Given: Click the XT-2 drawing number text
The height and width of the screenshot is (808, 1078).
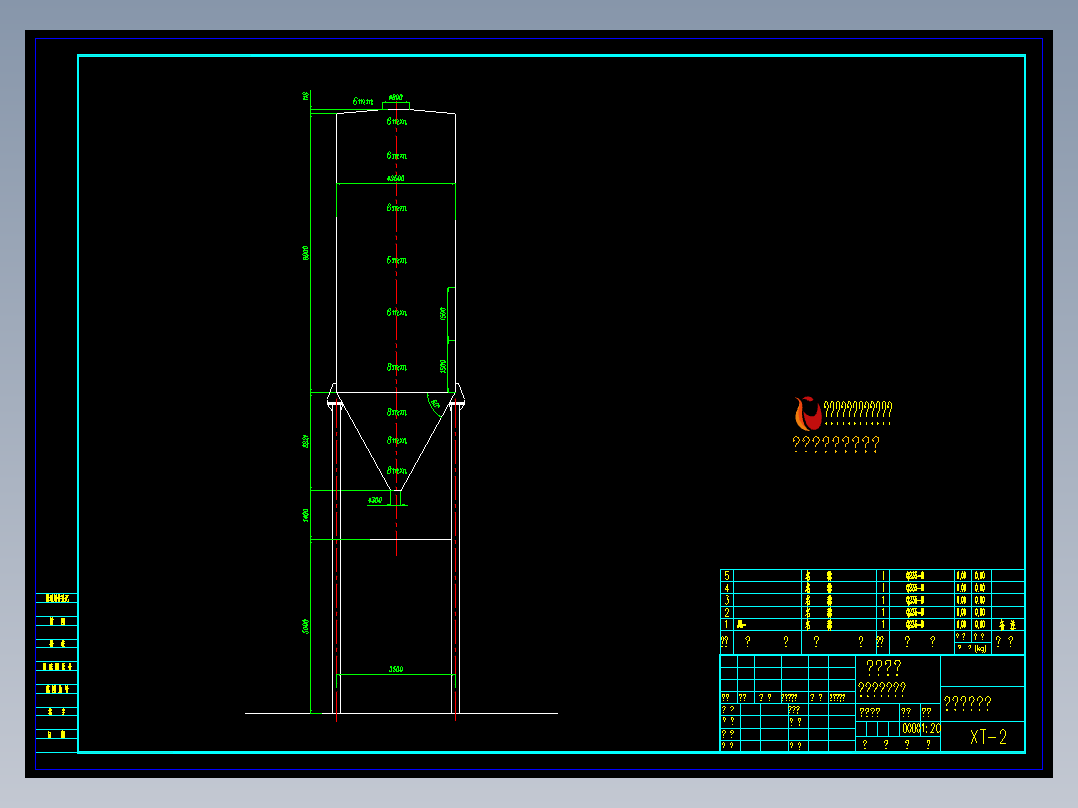Looking at the screenshot, I should [988, 737].
